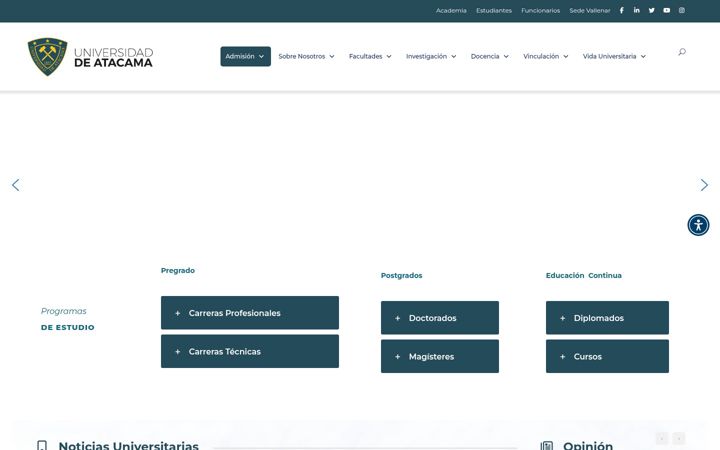720x450 pixels.
Task: Open the Instagram social icon
Action: (682, 10)
